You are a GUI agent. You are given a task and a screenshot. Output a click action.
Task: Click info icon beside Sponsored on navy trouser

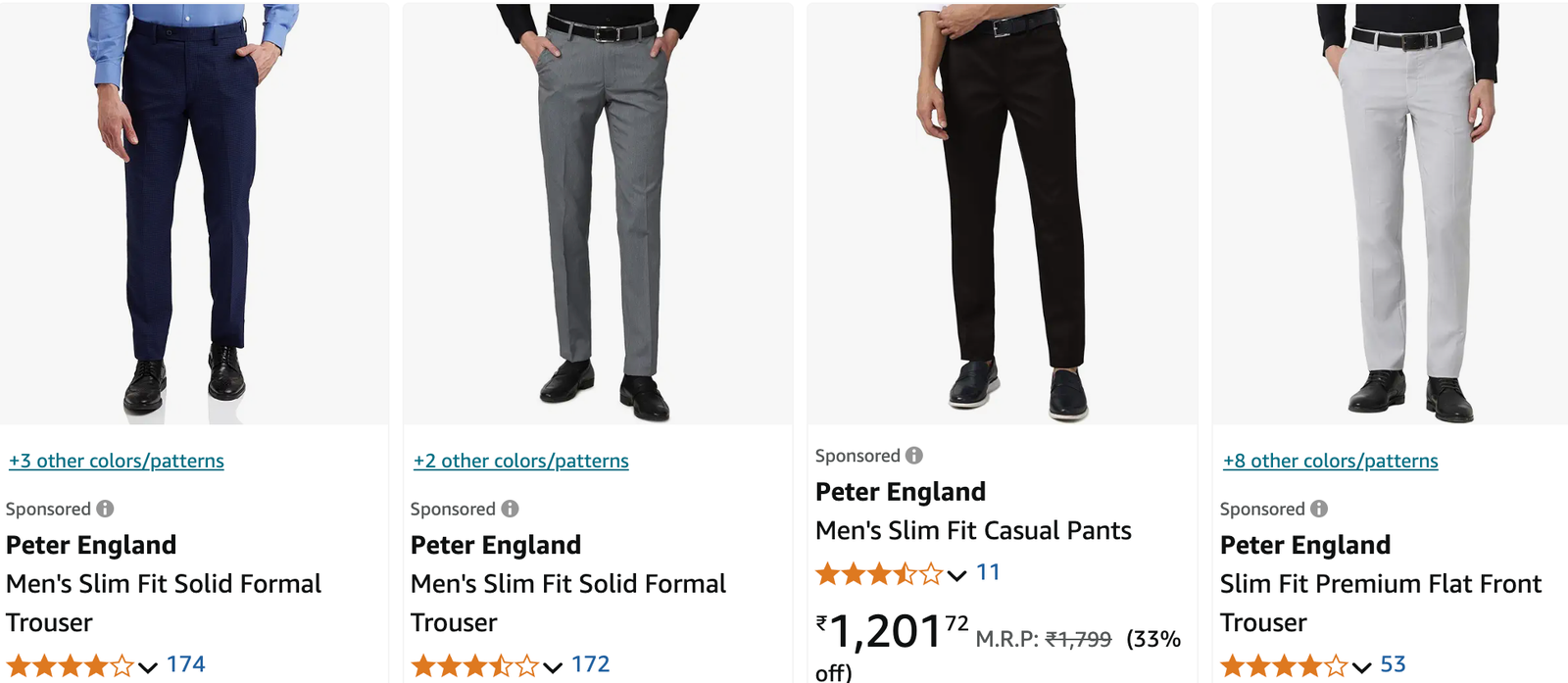tap(105, 509)
